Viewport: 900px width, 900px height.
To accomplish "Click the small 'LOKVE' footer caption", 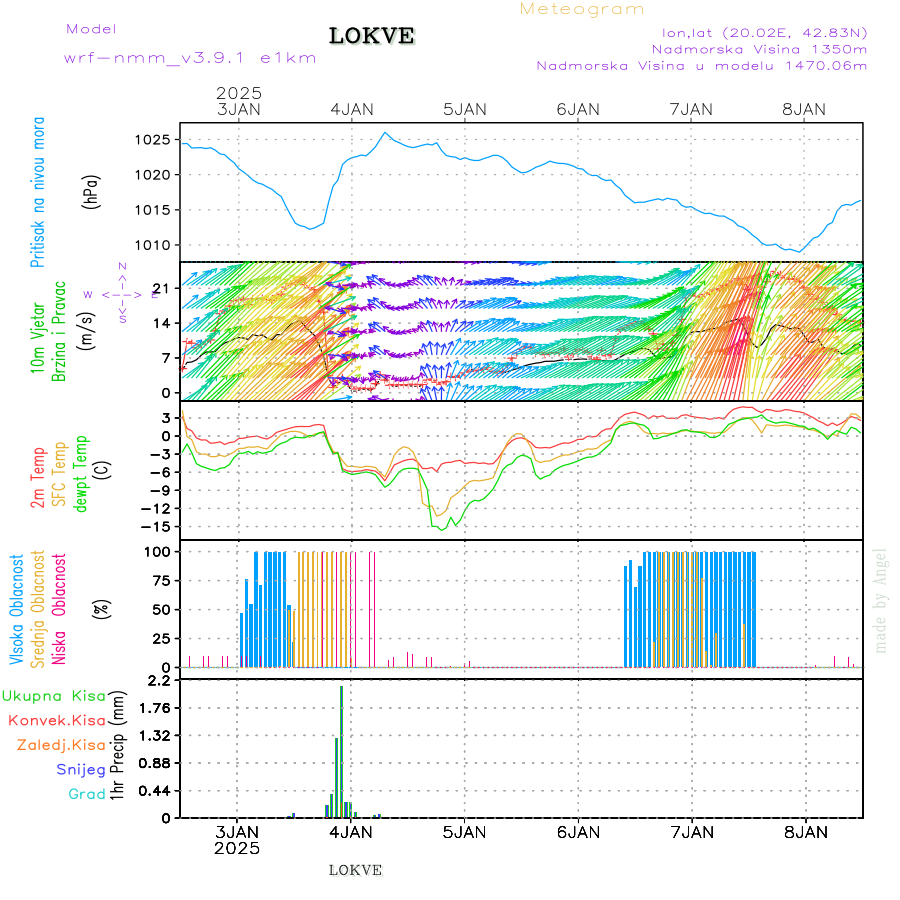I will [355, 870].
